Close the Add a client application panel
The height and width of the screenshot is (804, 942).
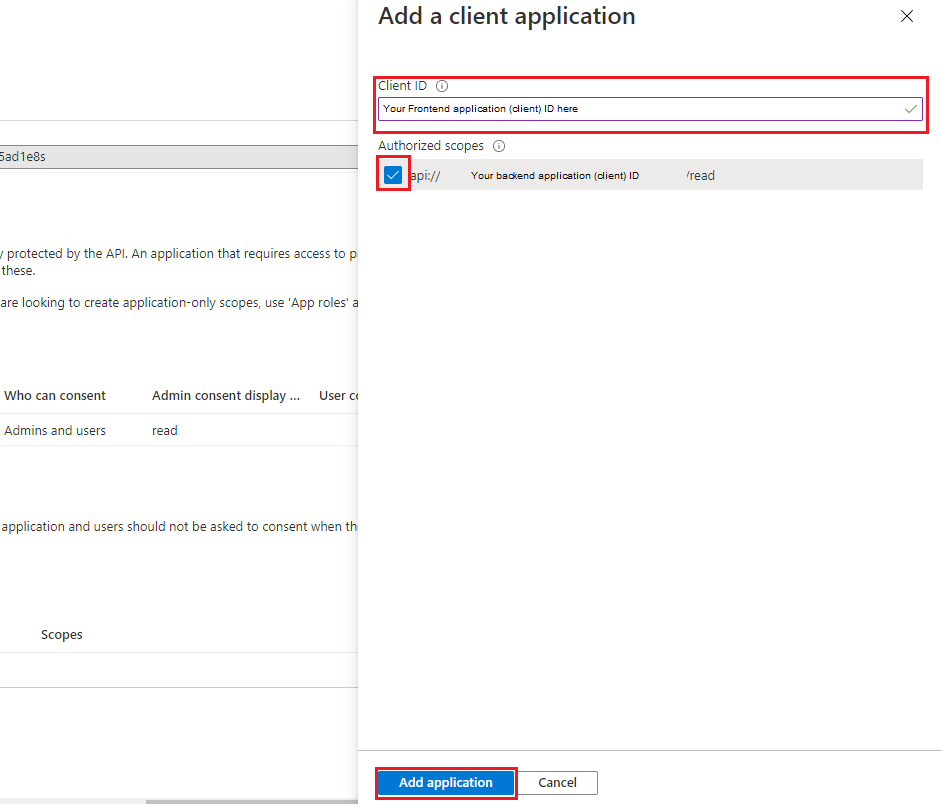click(907, 16)
